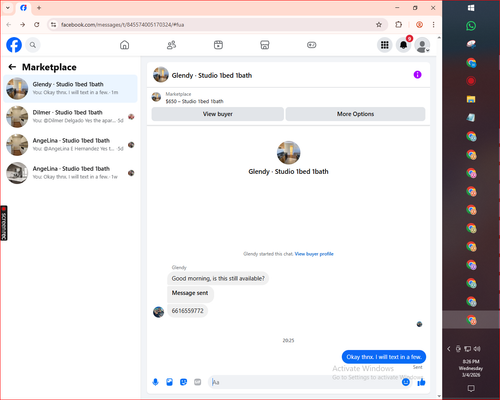Image resolution: width=500 pixels, height=400 pixels.
Task: Click the 'Good morning, is this still available?' message
Action: pyautogui.click(x=218, y=278)
